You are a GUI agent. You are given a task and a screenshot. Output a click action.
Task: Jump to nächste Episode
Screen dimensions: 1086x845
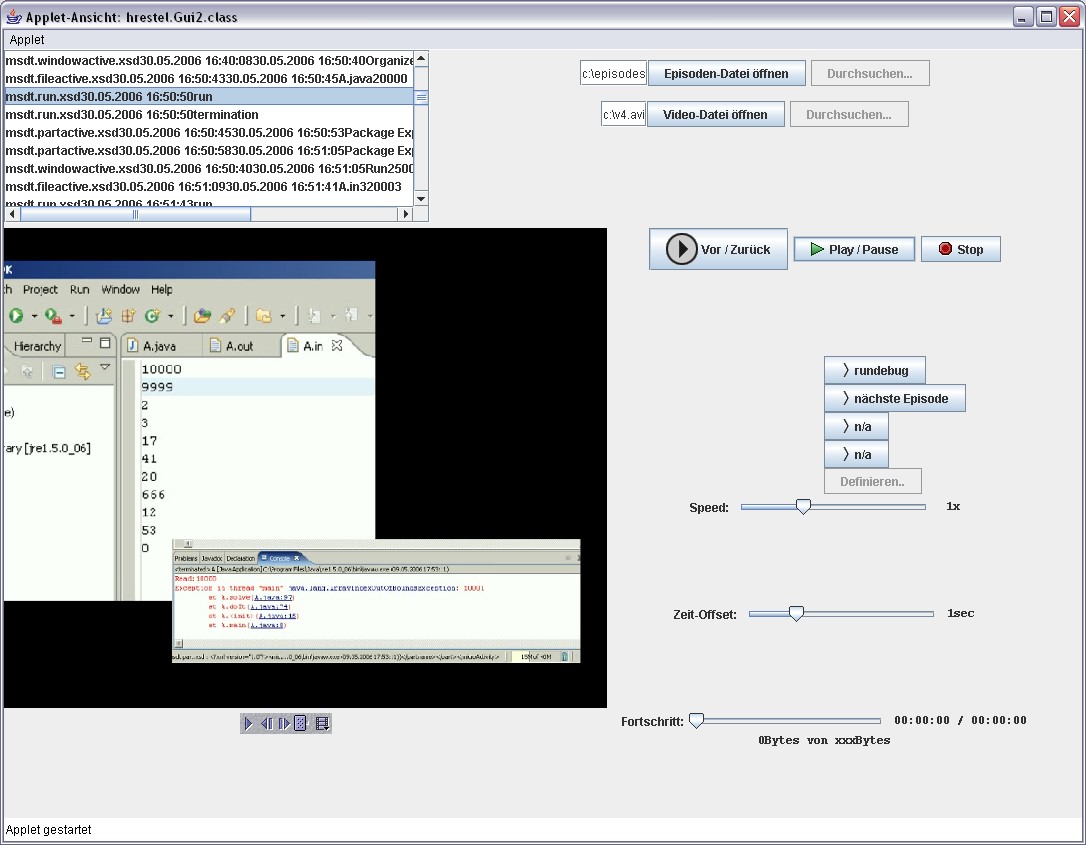(894, 398)
